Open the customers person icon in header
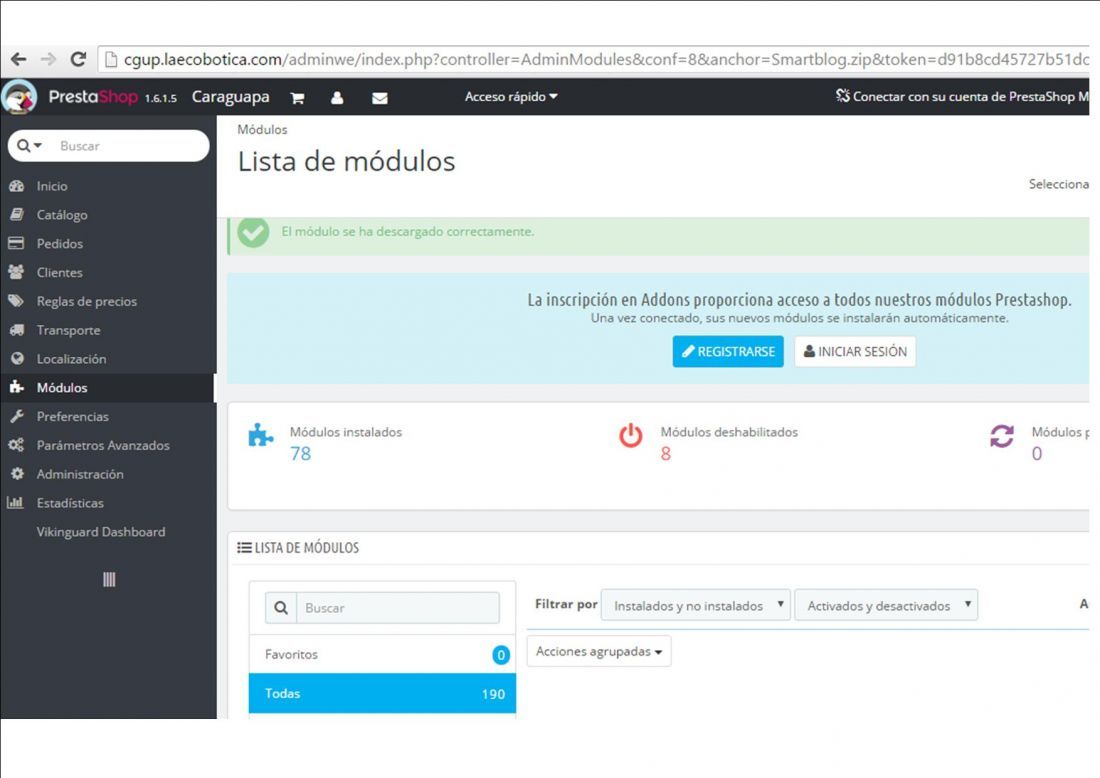Viewport: 1100px width, 778px height. pos(337,98)
